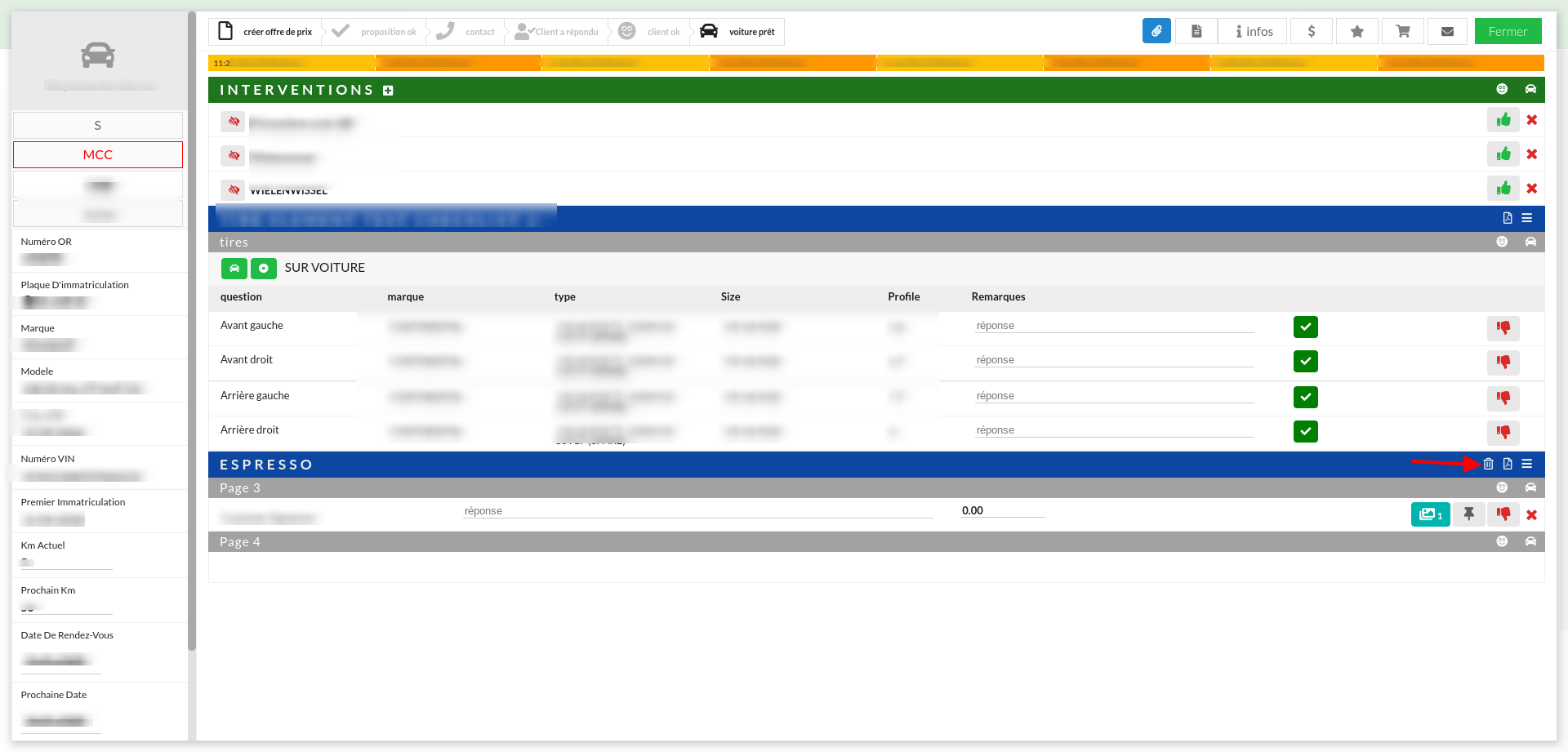The height and width of the screenshot is (752, 1568).
Task: Thumbs down the Page 3 question row
Action: click(1503, 514)
